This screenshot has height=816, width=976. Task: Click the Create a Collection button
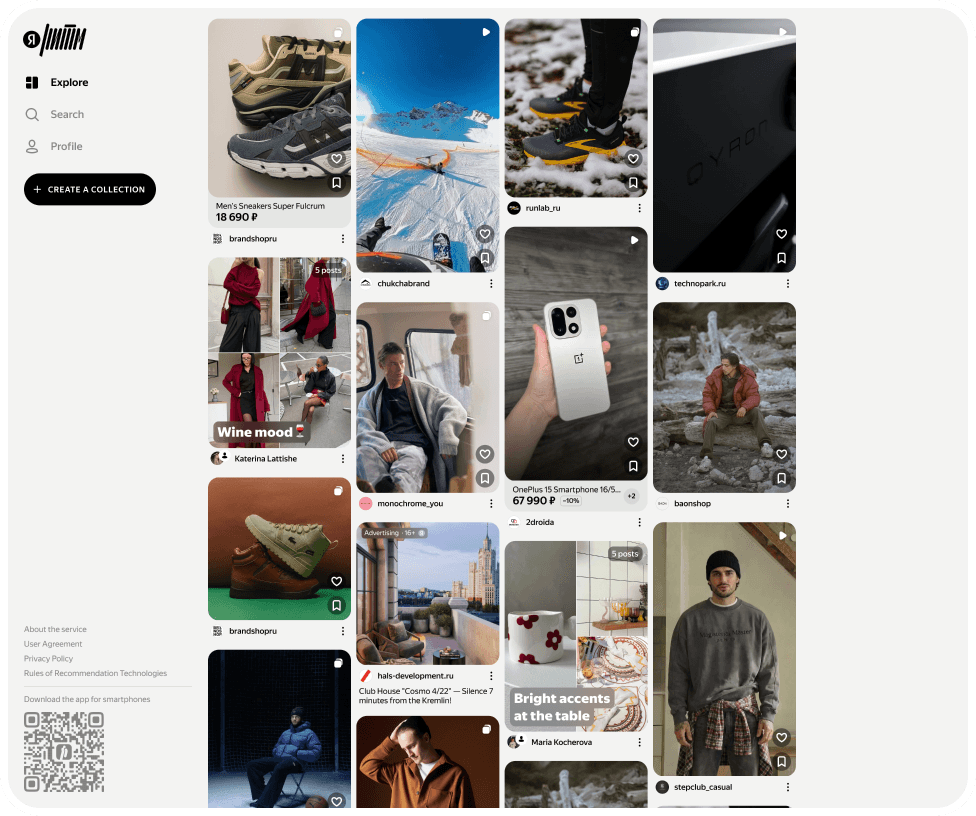pos(90,189)
